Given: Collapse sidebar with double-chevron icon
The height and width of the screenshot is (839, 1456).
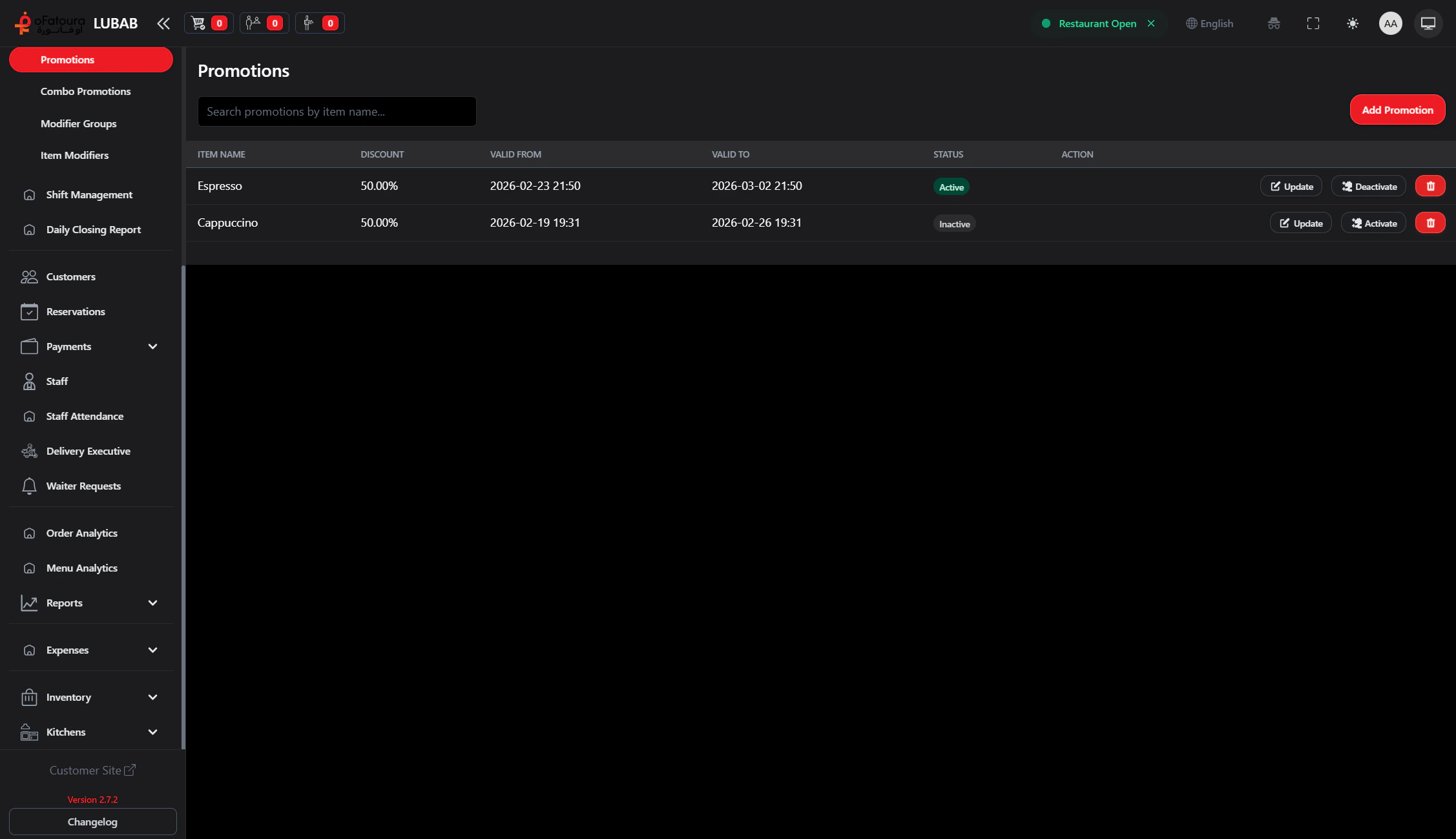Looking at the screenshot, I should coord(163,23).
